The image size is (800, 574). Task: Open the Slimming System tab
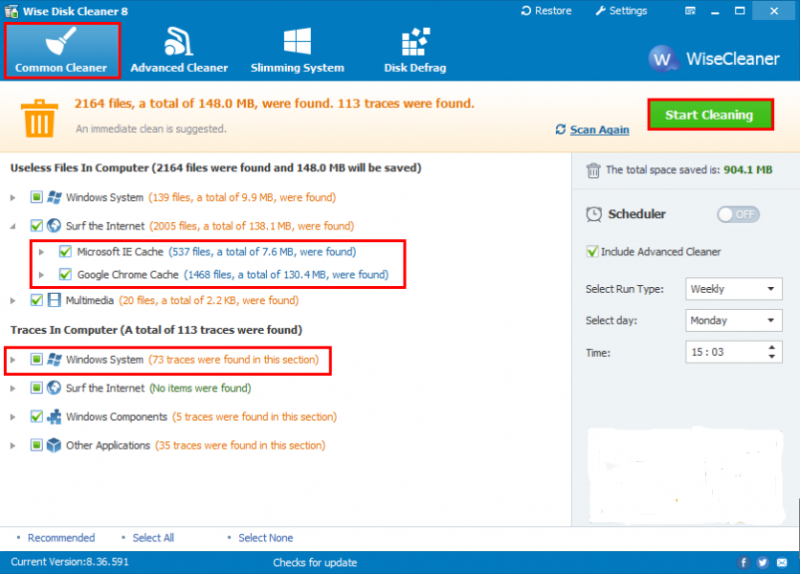[297, 51]
